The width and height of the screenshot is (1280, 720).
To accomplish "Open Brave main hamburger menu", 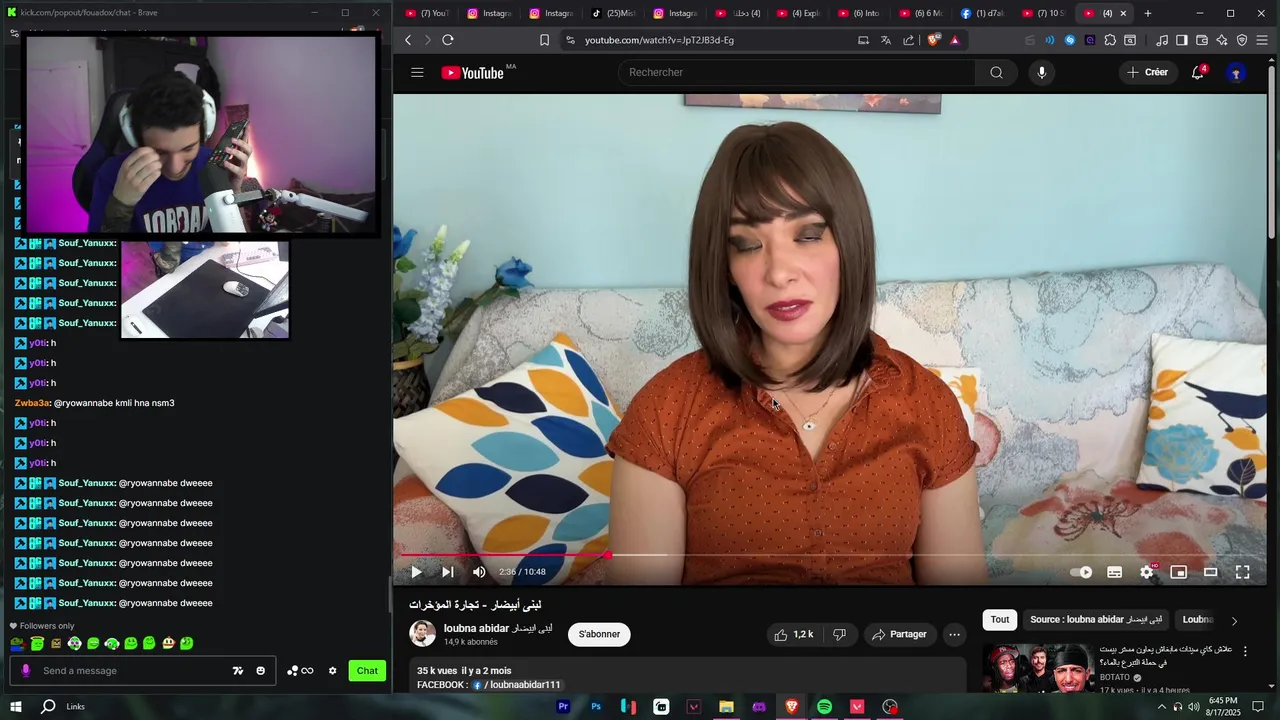I will [x=1263, y=40].
